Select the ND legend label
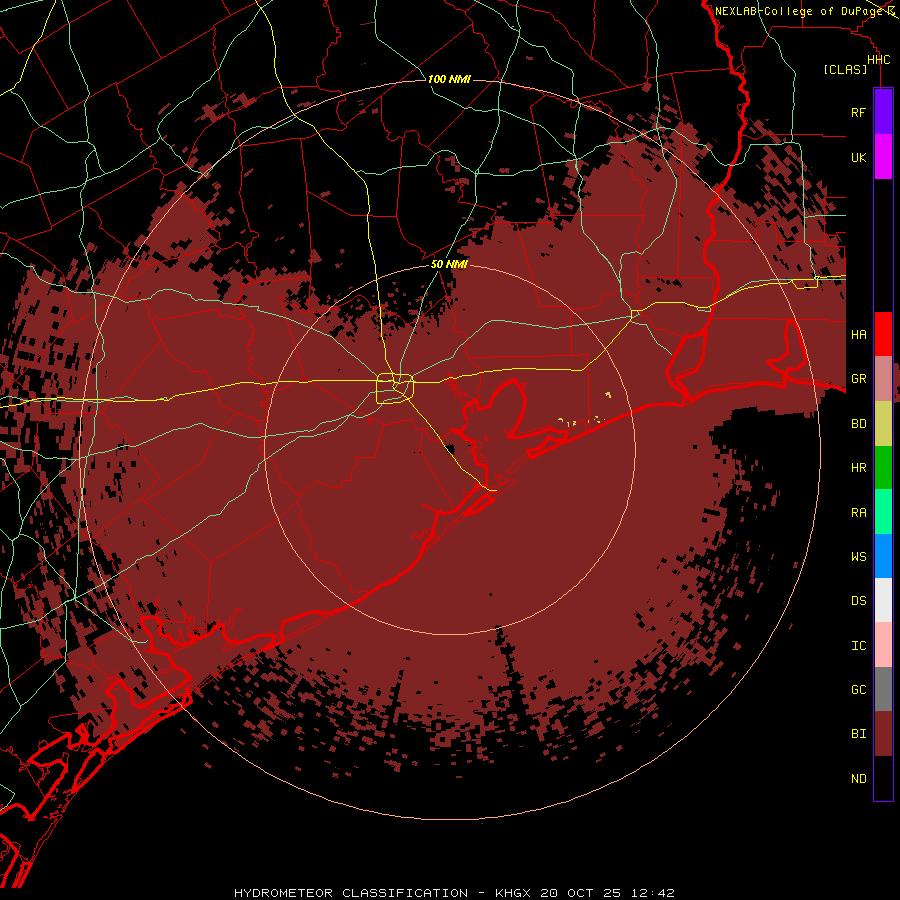 858,778
